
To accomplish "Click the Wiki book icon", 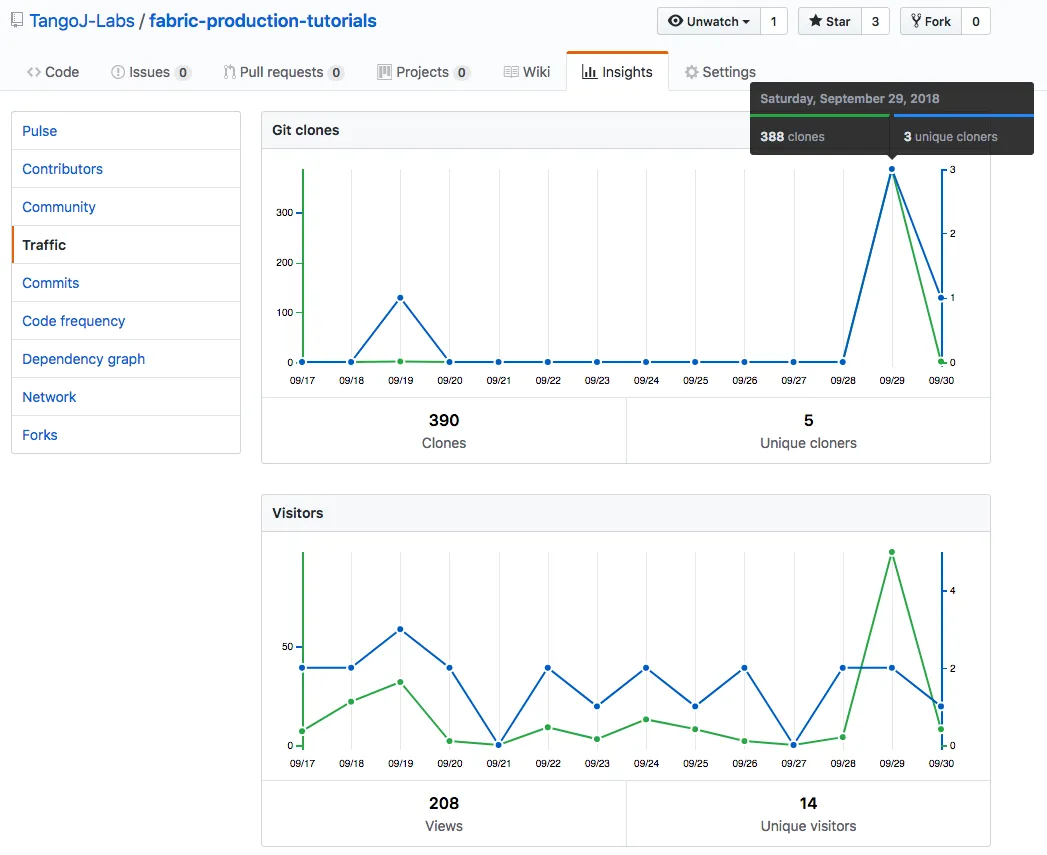I will click(511, 72).
